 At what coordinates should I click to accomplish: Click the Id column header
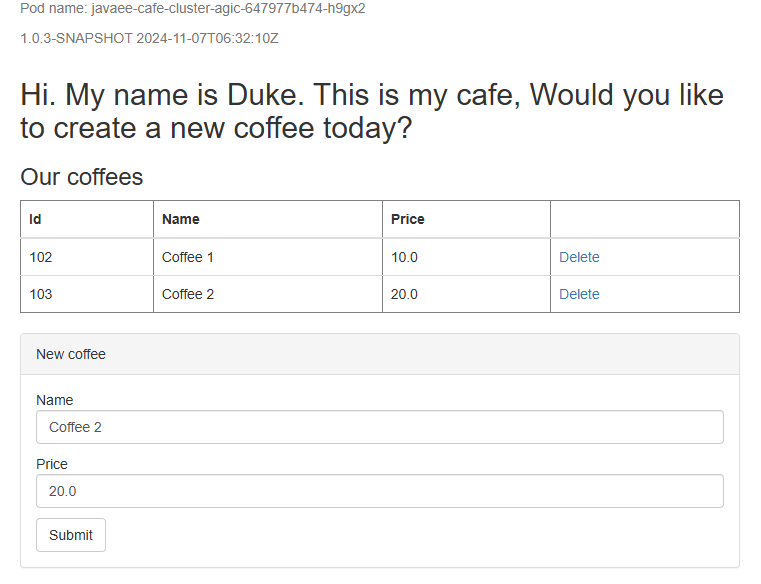click(36, 219)
